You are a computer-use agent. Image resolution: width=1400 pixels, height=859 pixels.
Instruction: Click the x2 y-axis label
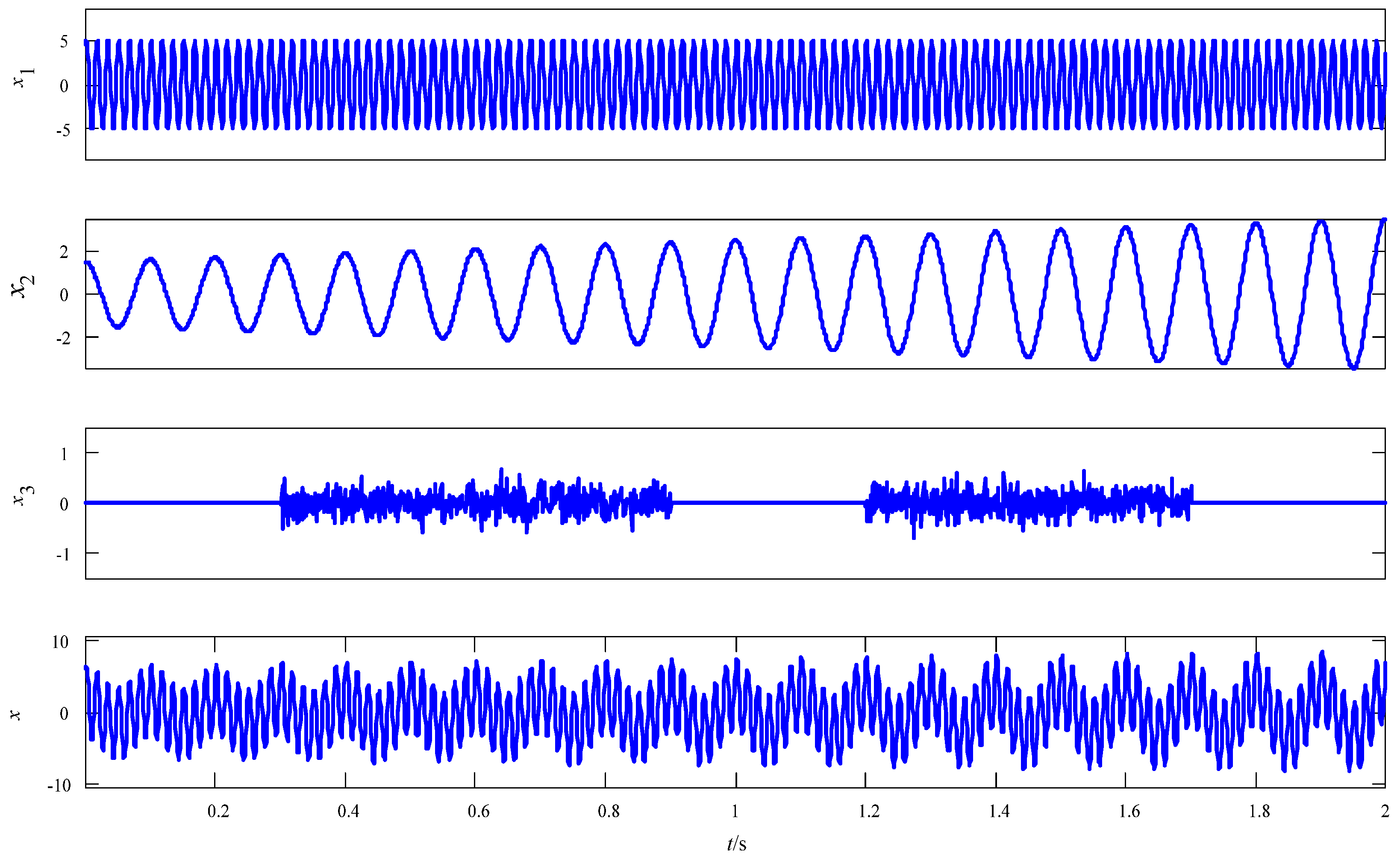(x=23, y=286)
